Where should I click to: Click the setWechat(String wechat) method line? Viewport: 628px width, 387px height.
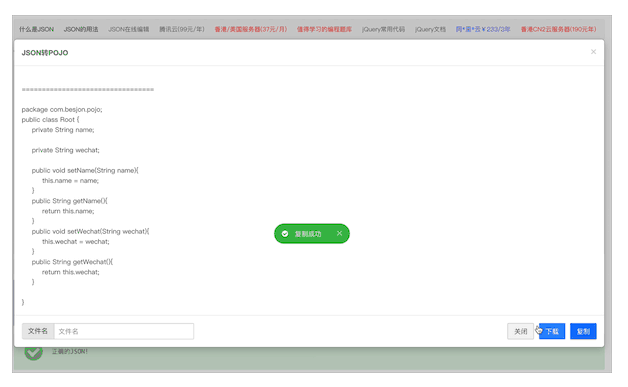(x=91, y=232)
